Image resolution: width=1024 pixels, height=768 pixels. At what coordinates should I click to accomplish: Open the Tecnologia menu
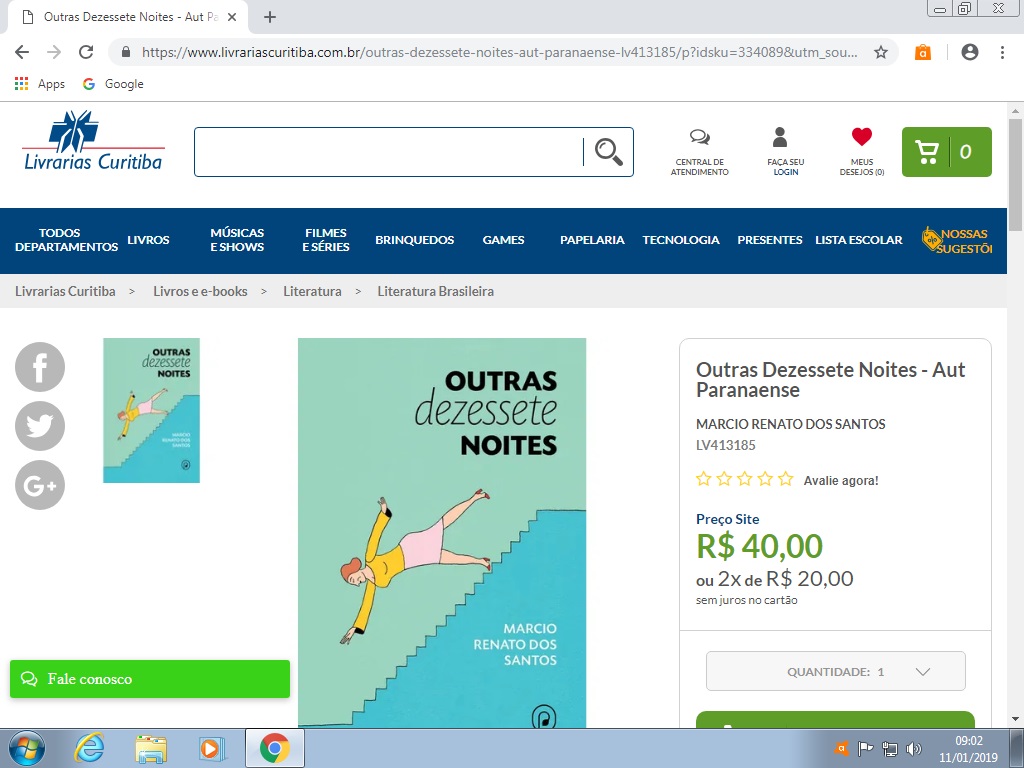[681, 240]
